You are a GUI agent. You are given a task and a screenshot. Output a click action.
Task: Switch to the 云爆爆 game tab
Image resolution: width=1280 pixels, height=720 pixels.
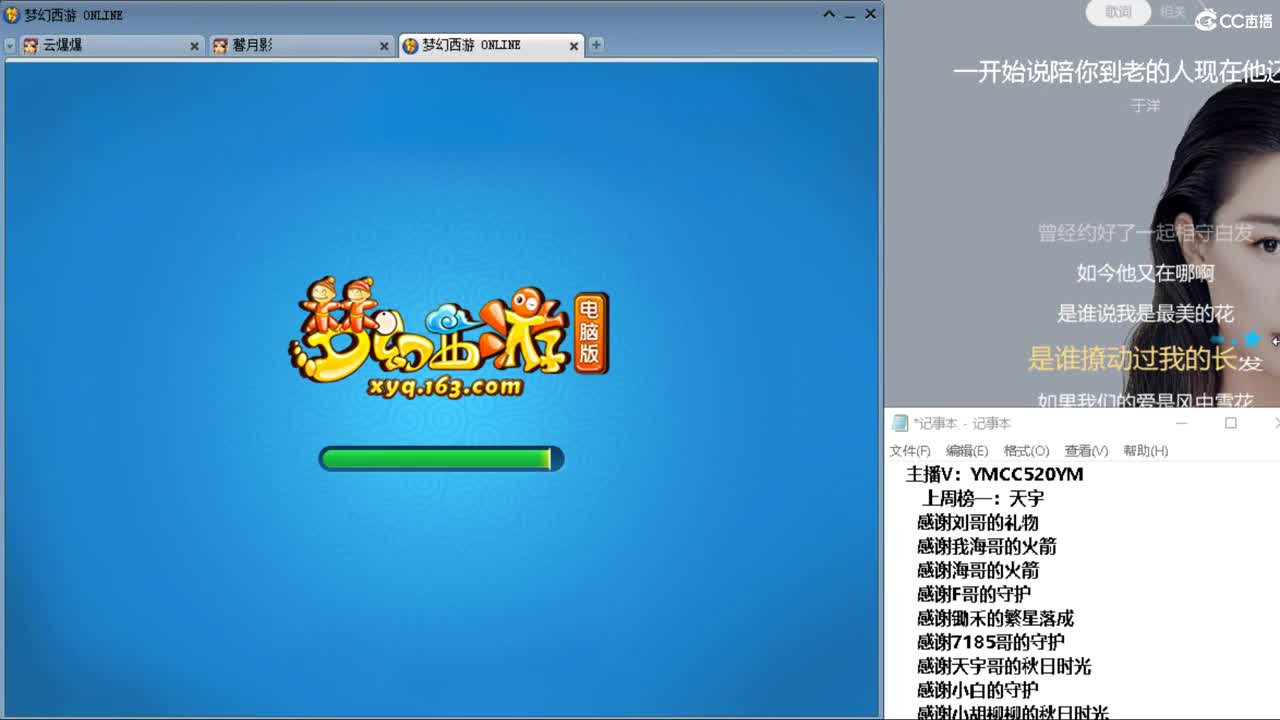[110, 46]
